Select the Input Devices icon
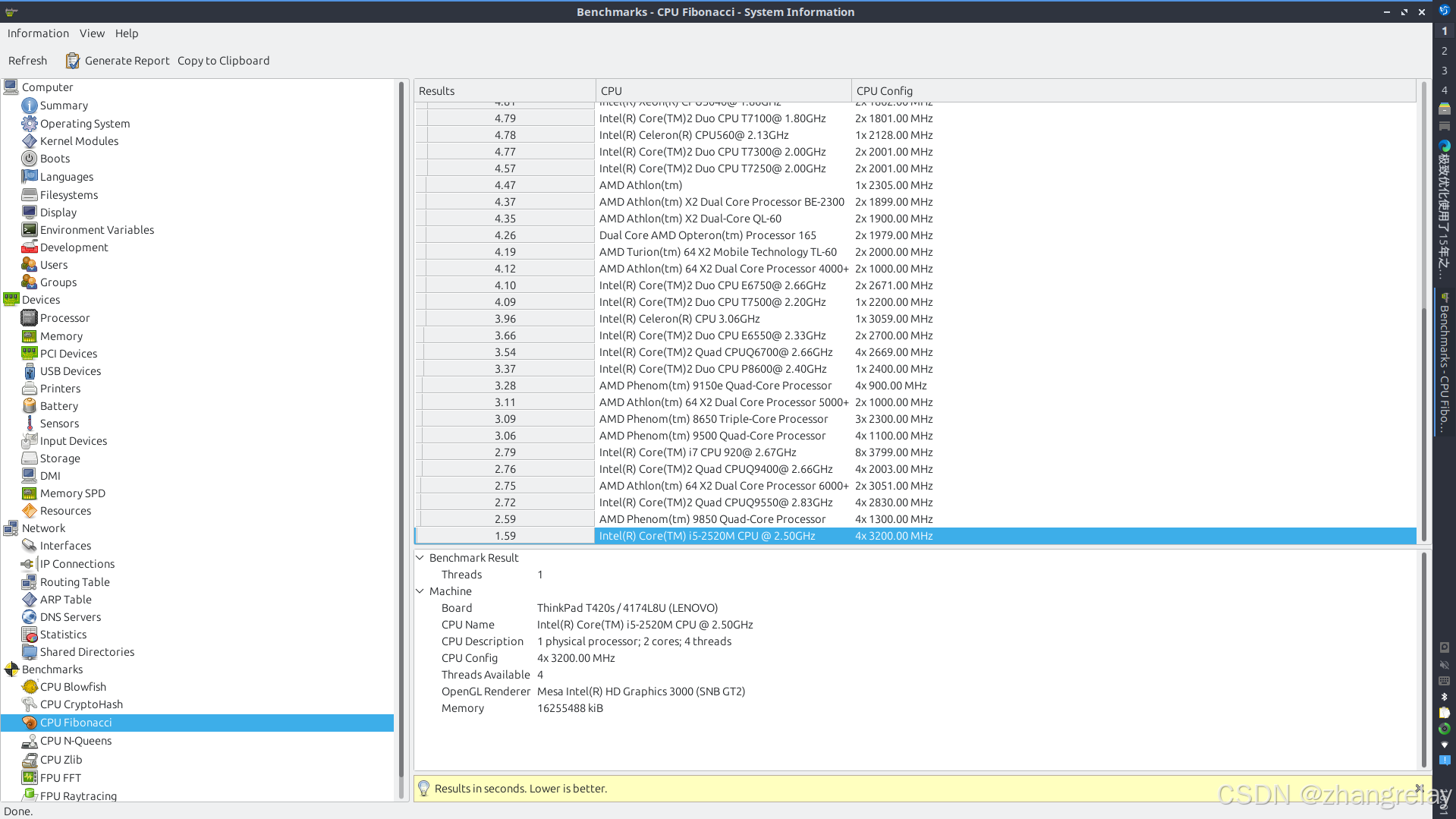 (30, 441)
